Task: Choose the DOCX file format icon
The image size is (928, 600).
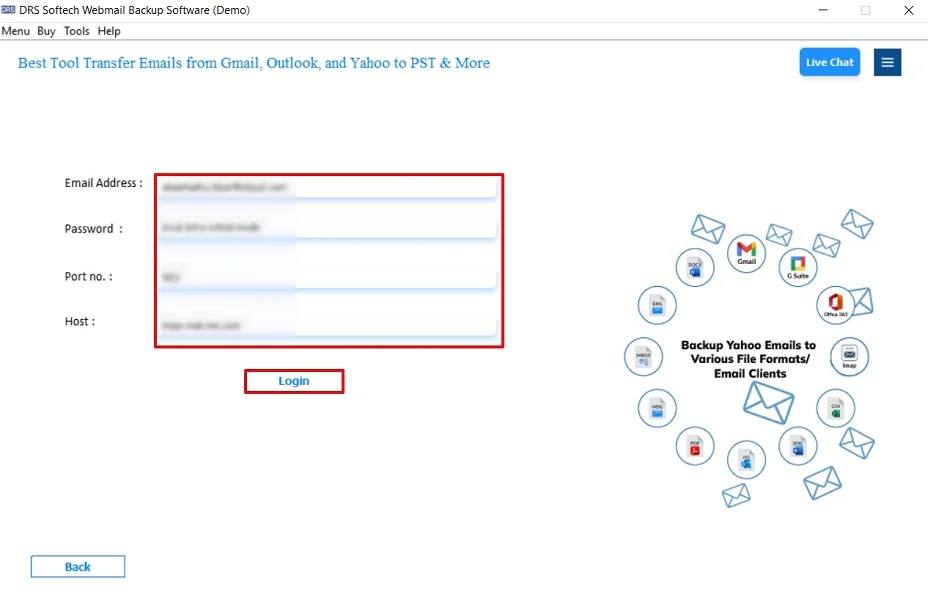Action: point(695,267)
